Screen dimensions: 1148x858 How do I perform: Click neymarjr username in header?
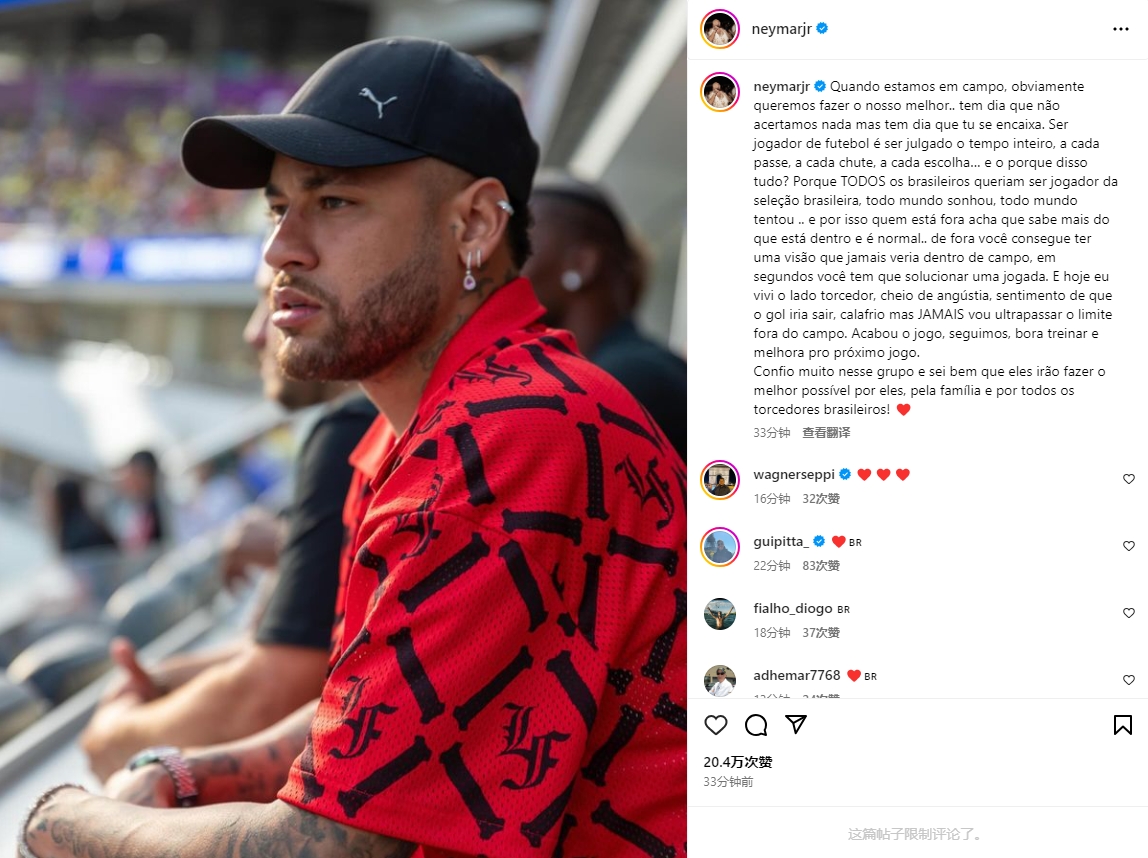coord(781,29)
